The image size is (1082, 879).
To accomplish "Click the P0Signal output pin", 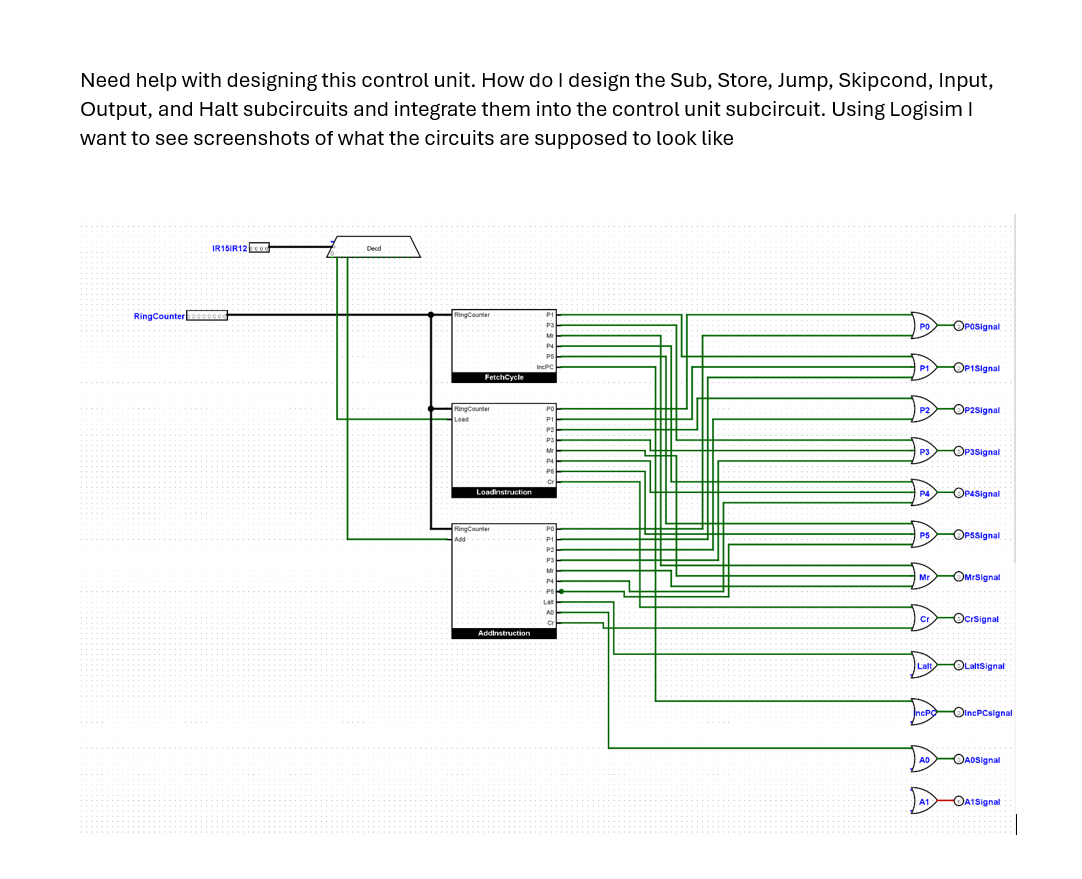I will click(958, 326).
